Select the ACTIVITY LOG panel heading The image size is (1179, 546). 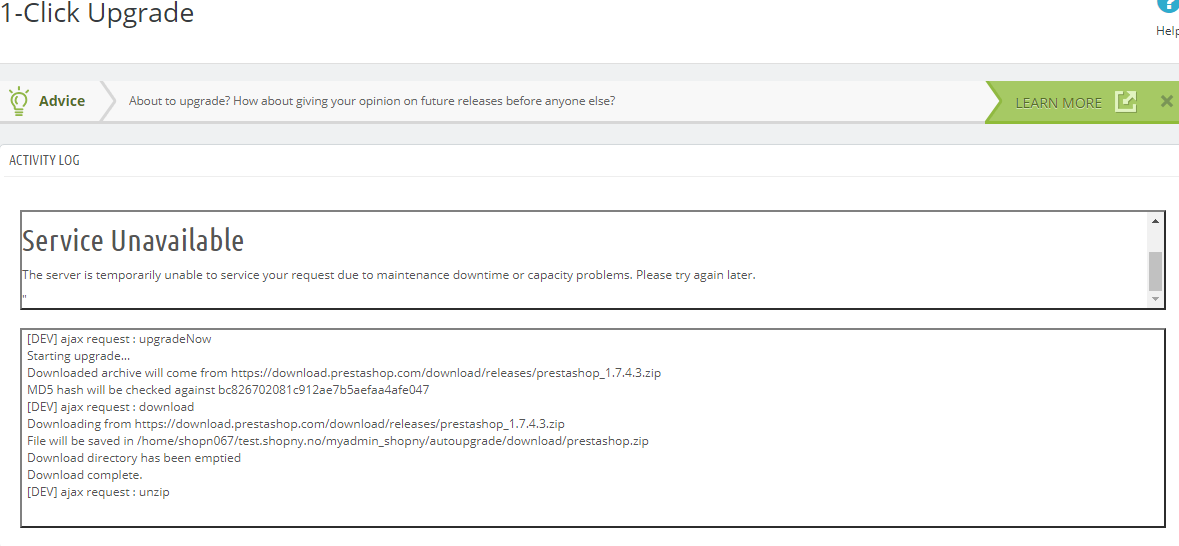pyautogui.click(x=44, y=160)
